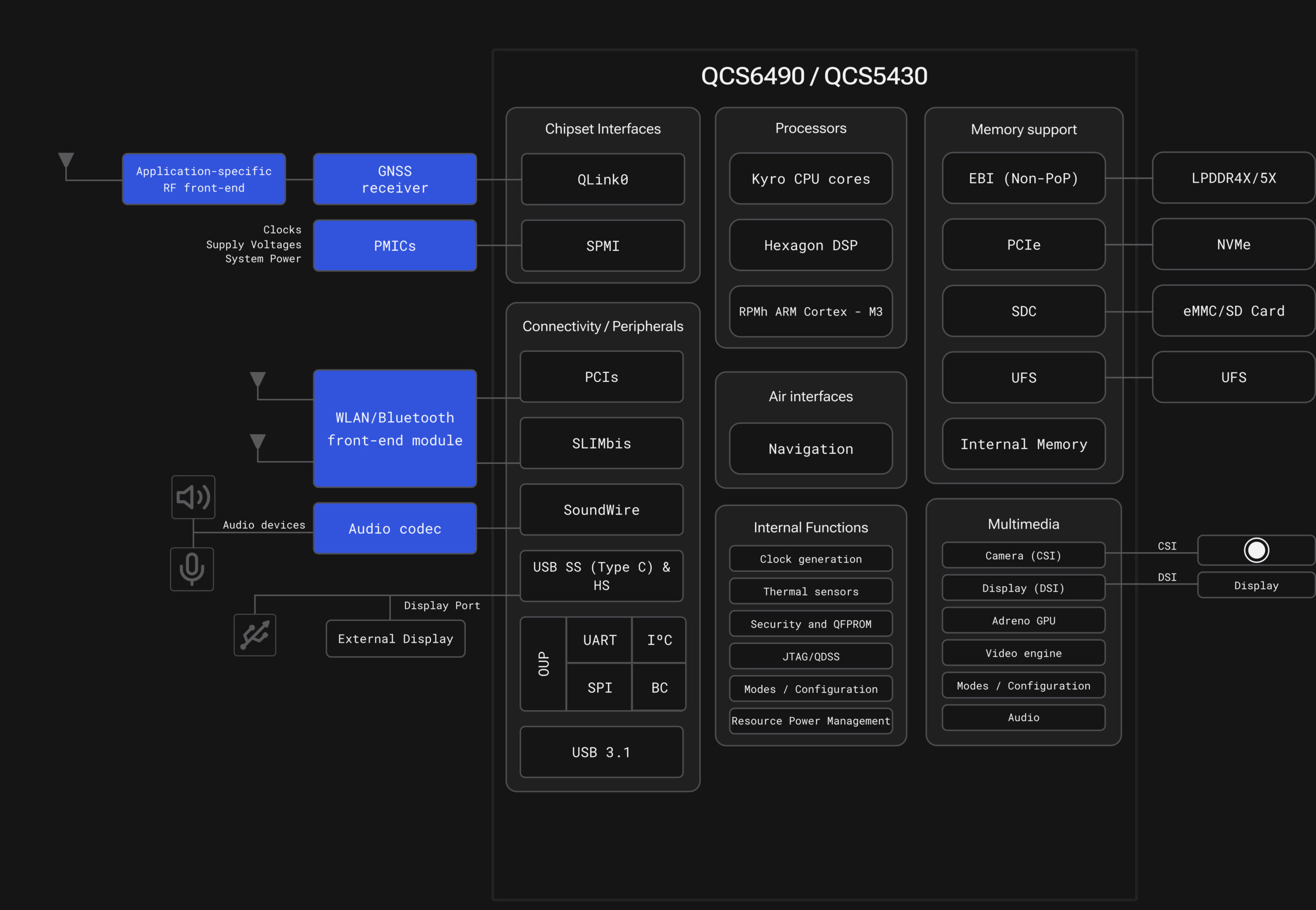Click the LPDDR4X/5X external box
The height and width of the screenshot is (910, 1316).
[1234, 178]
